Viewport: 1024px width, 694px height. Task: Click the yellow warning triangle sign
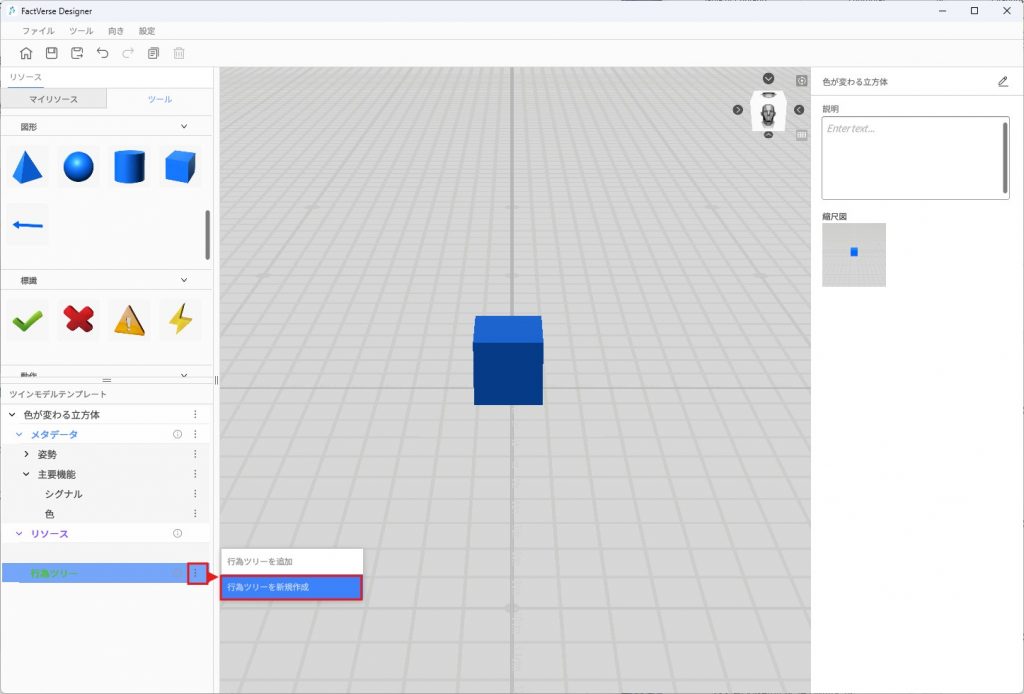pos(129,320)
